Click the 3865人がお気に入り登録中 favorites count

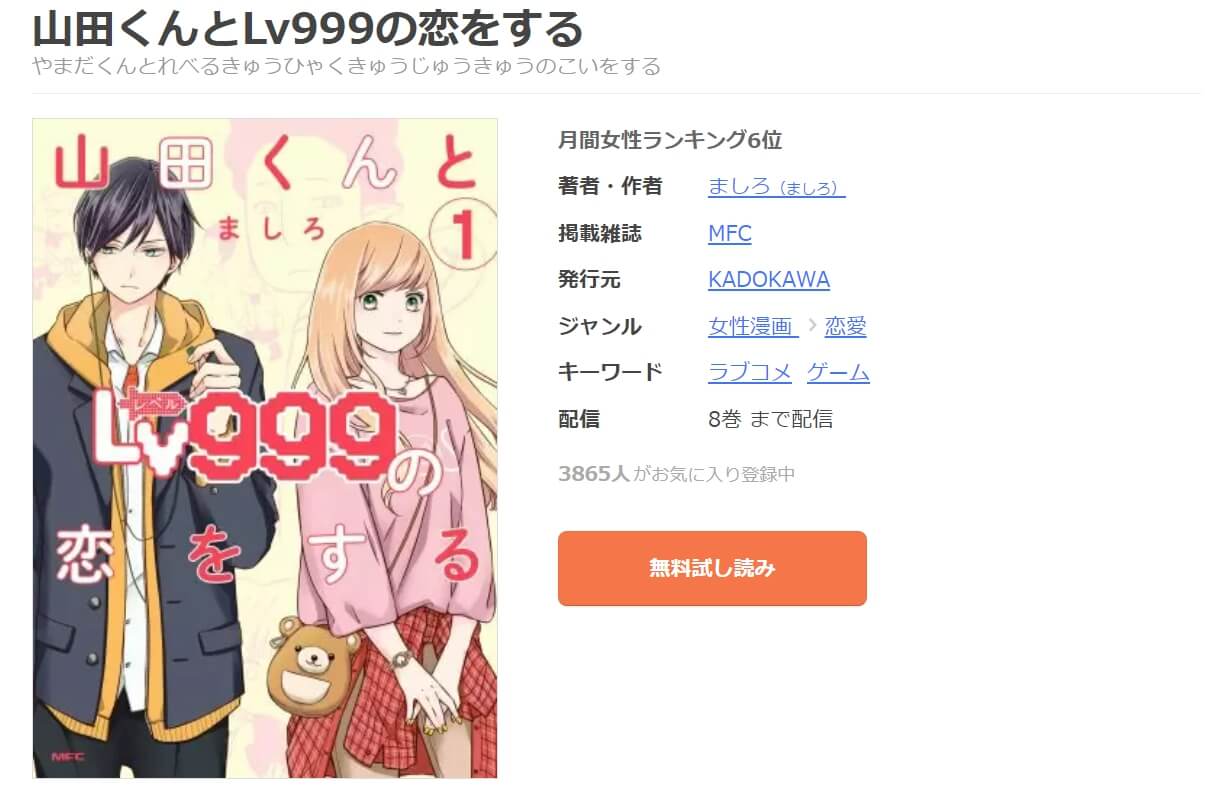tap(676, 474)
